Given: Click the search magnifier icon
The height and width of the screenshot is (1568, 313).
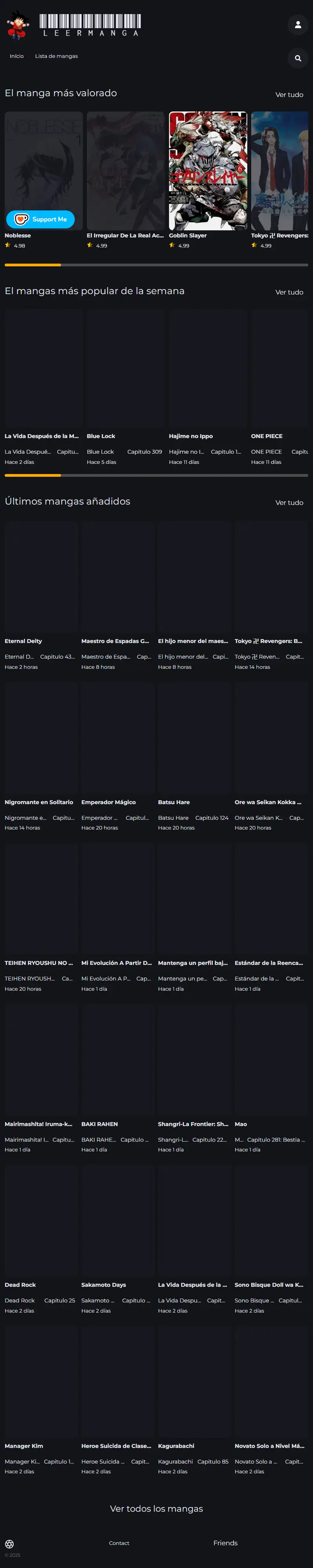Looking at the screenshot, I should coord(298,58).
